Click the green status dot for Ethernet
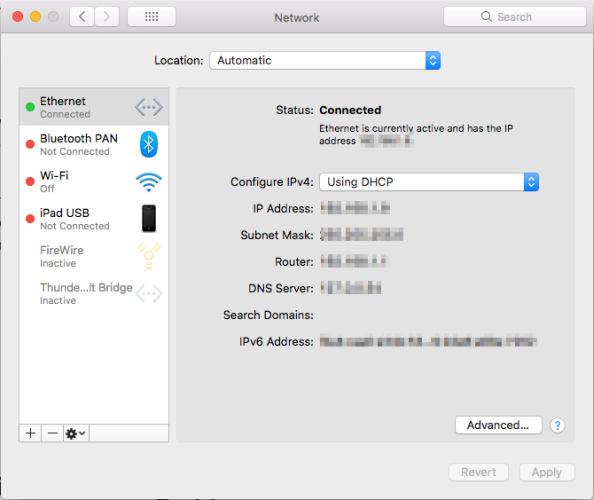The width and height of the screenshot is (594, 500). click(x=30, y=107)
